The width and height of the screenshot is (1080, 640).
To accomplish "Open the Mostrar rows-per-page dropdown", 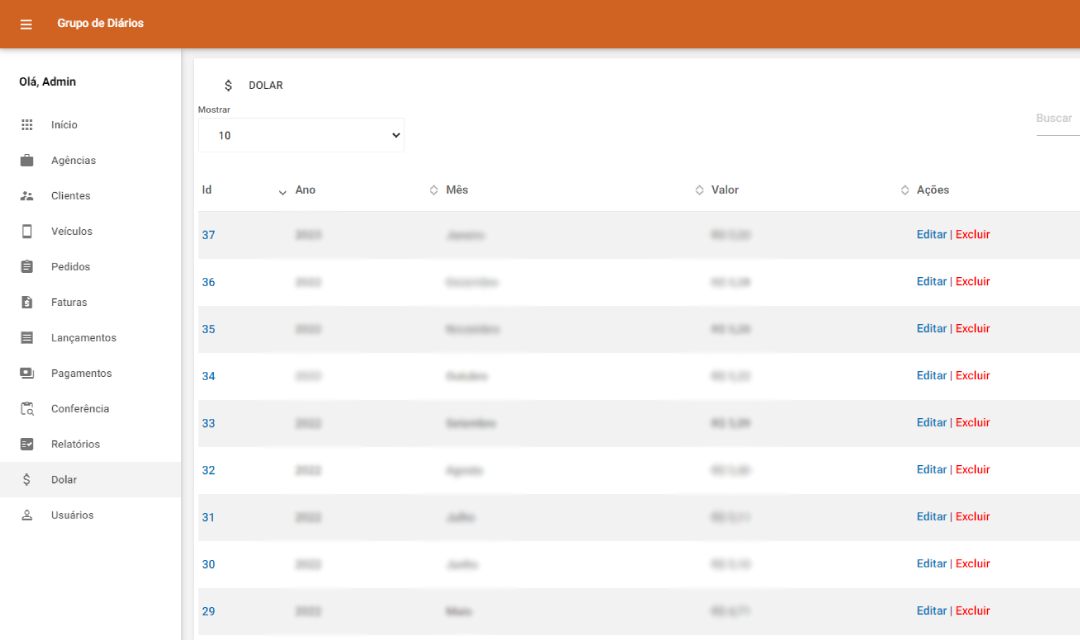I will (301, 135).
